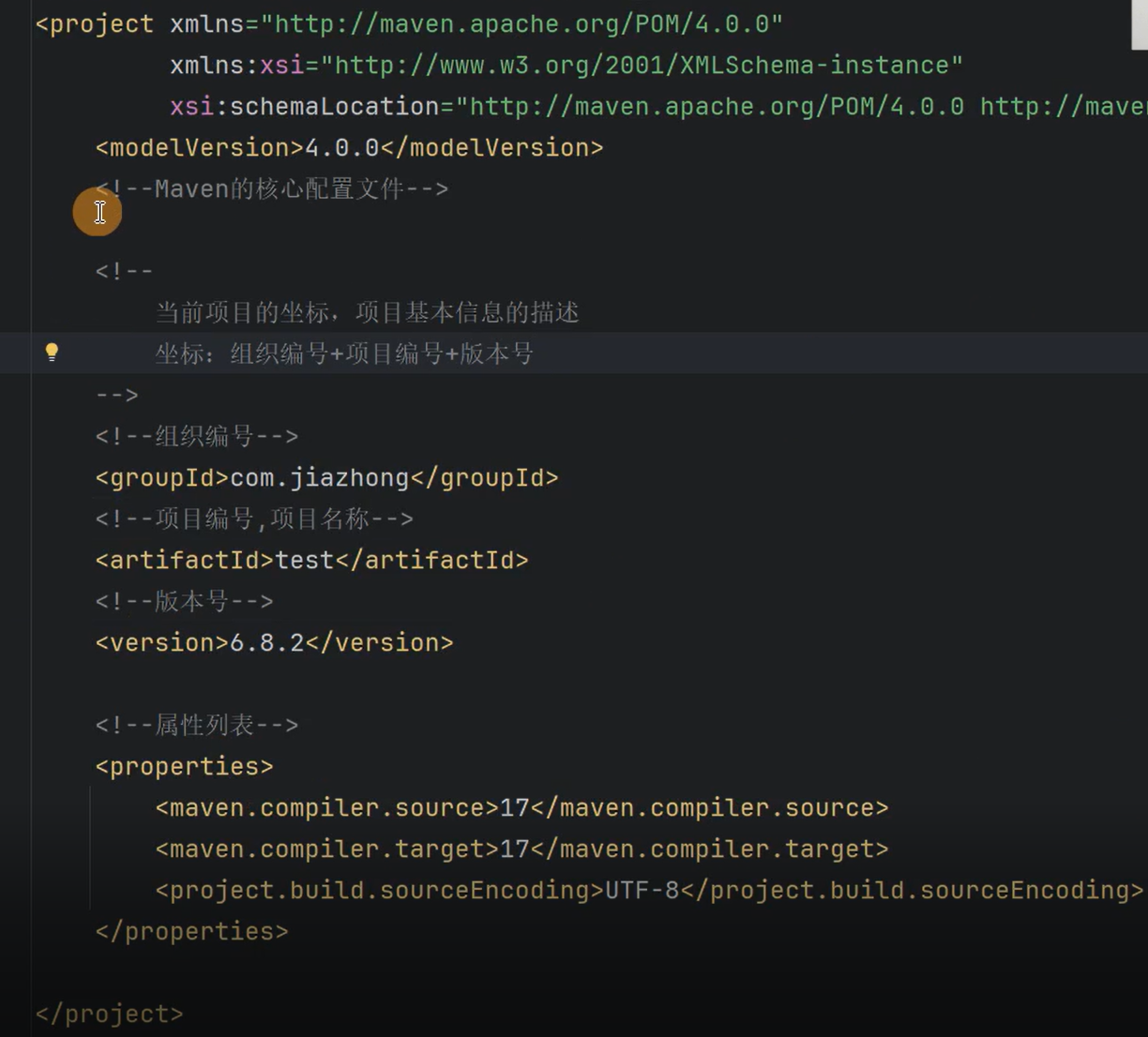Click the single-line "<!--版本号-->" comment
Screen dimensions: 1148x1037
[185, 601]
